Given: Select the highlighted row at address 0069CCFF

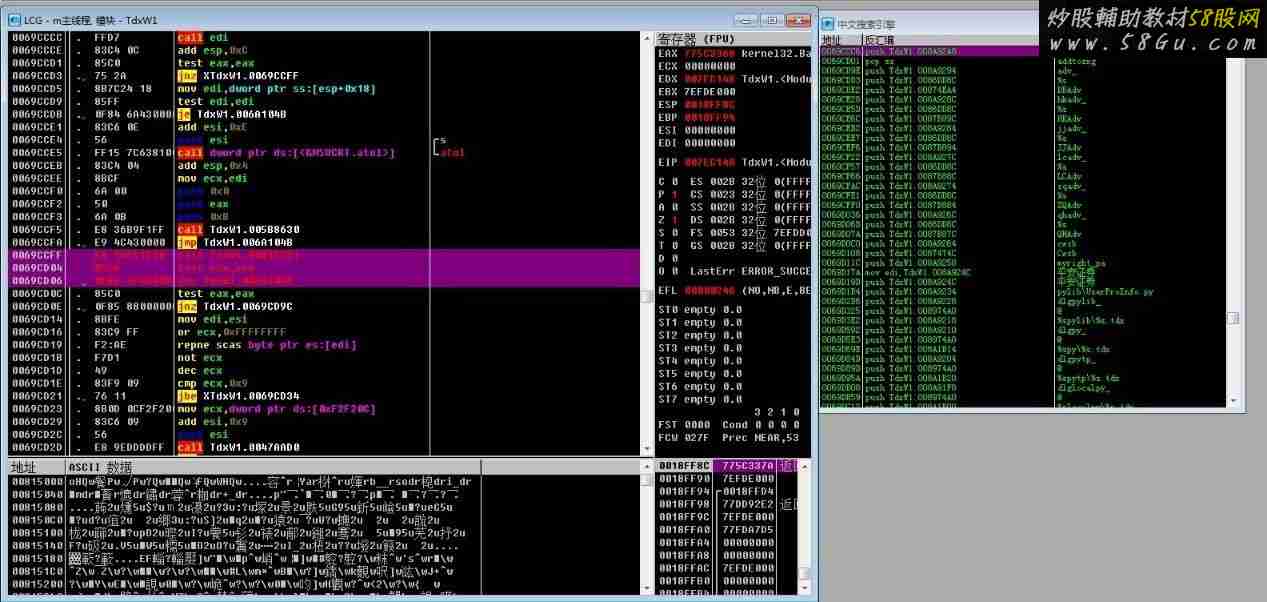Looking at the screenshot, I should coord(324,255).
